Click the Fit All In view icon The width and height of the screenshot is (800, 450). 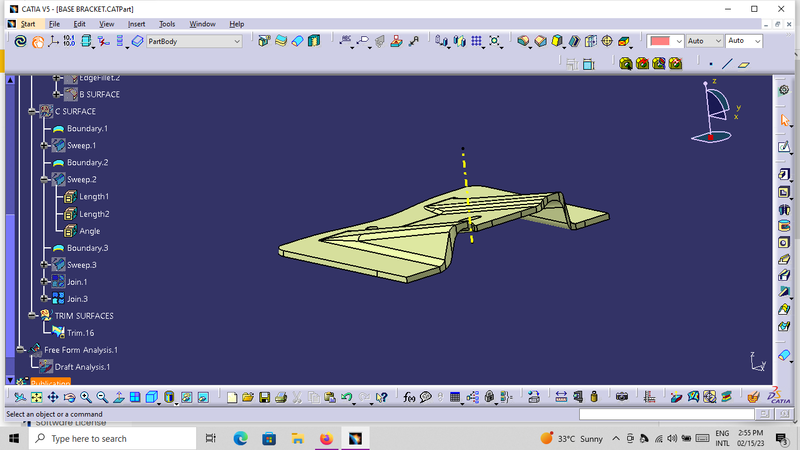tap(37, 397)
